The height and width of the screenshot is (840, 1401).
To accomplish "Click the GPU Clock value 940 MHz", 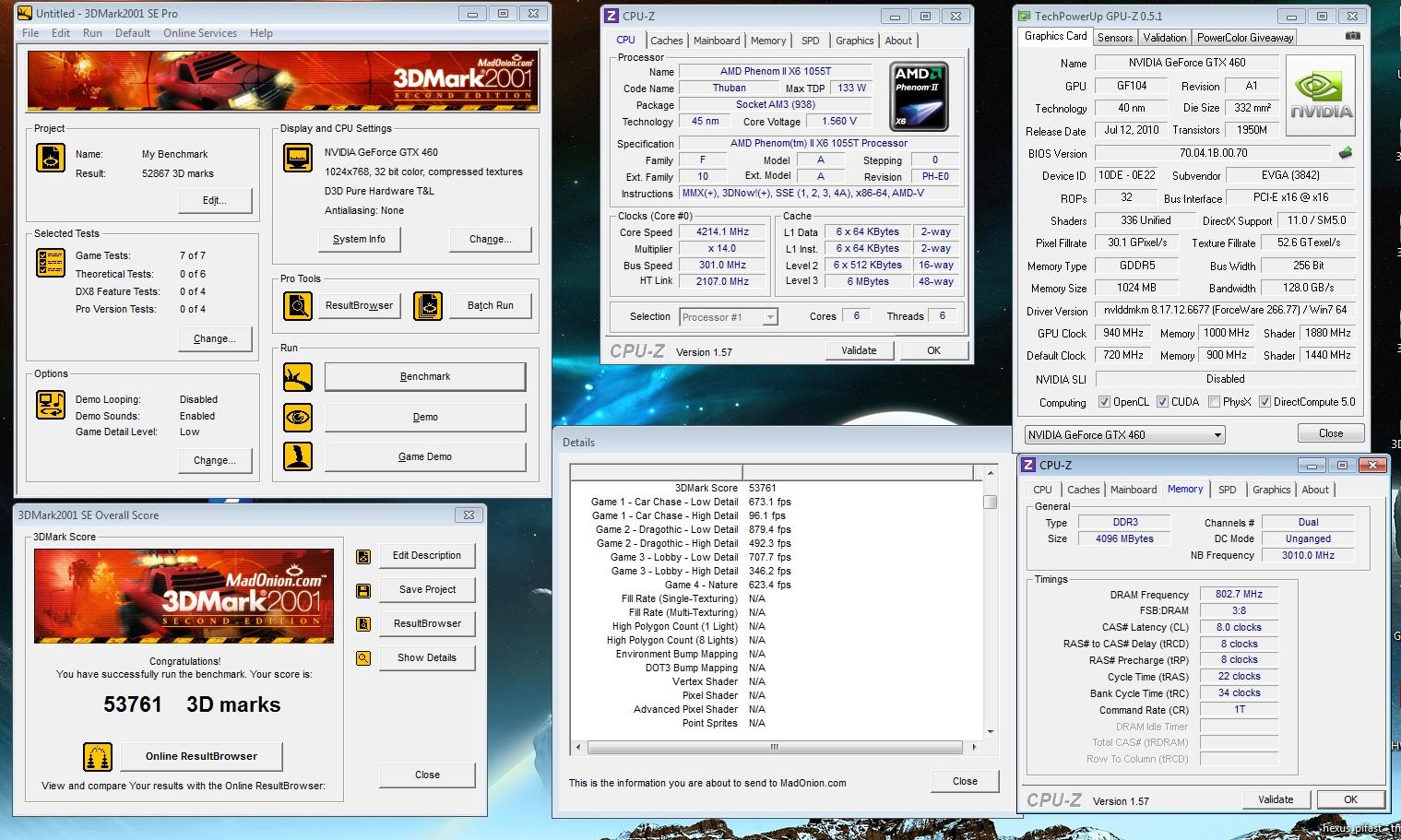I will [1122, 333].
